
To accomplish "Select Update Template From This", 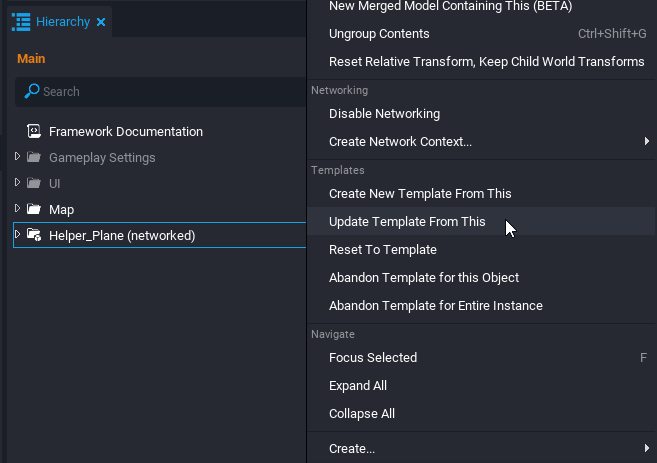I will point(407,222).
